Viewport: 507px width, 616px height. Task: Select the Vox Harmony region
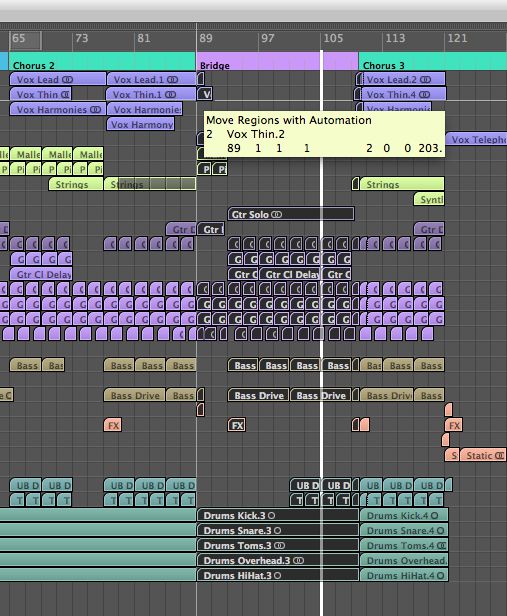(x=141, y=125)
